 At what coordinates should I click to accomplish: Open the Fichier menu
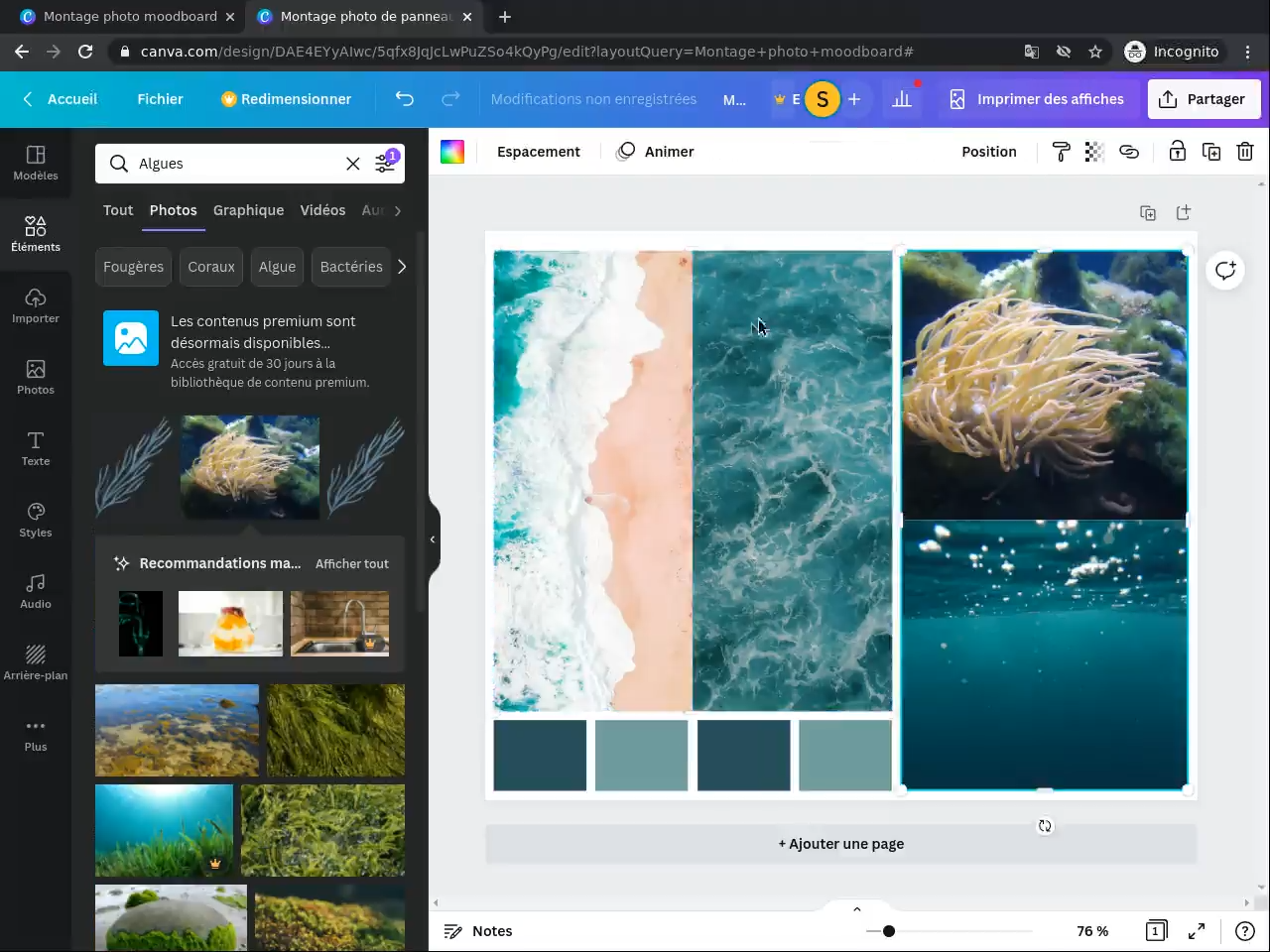[x=160, y=99]
